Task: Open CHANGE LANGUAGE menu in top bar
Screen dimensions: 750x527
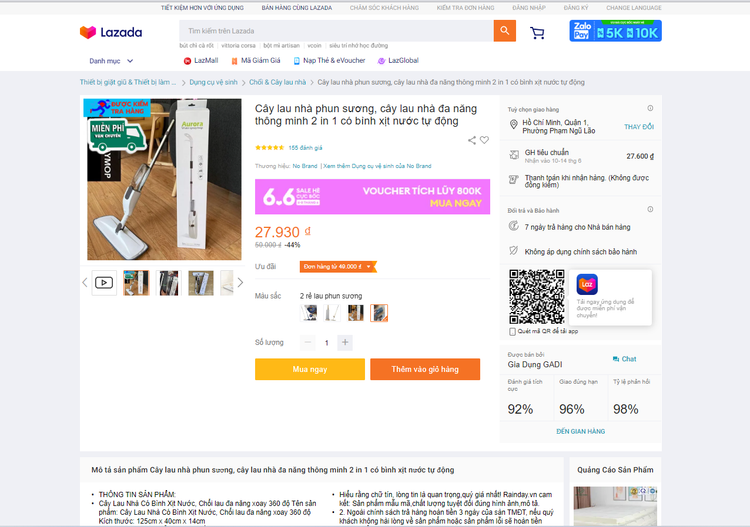Action: click(634, 8)
